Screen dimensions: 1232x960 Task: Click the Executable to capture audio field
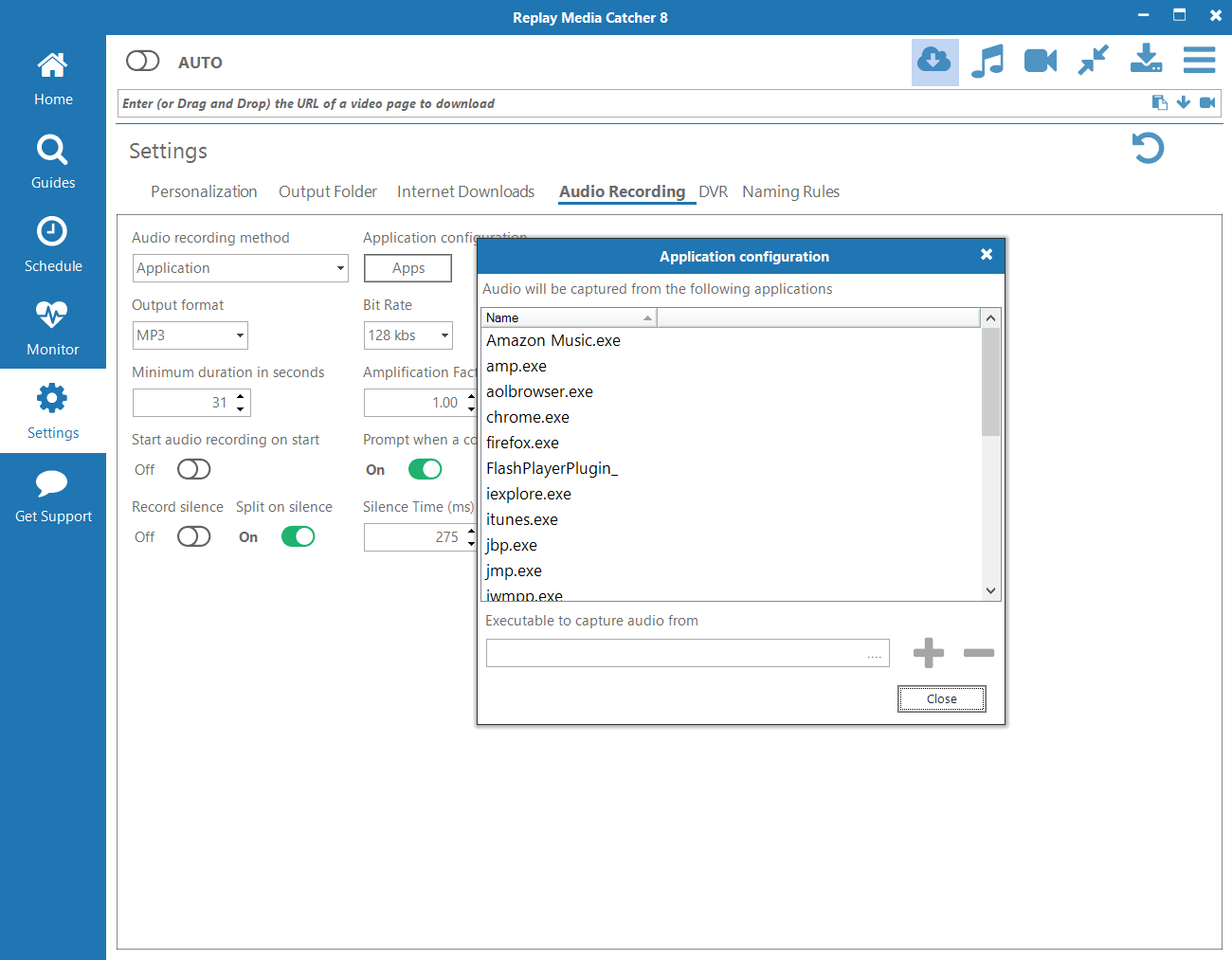coord(687,653)
